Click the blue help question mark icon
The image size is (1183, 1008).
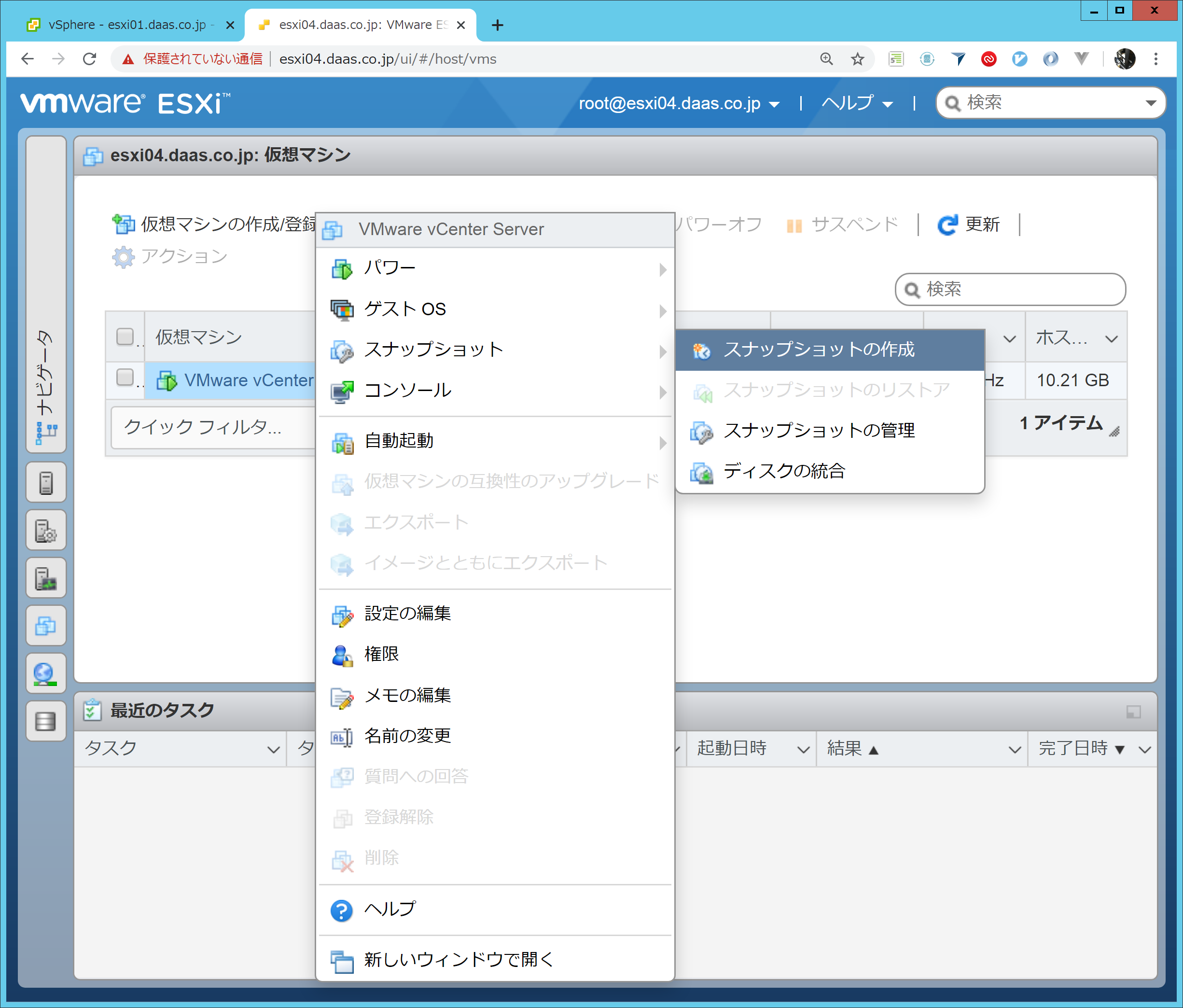(341, 910)
